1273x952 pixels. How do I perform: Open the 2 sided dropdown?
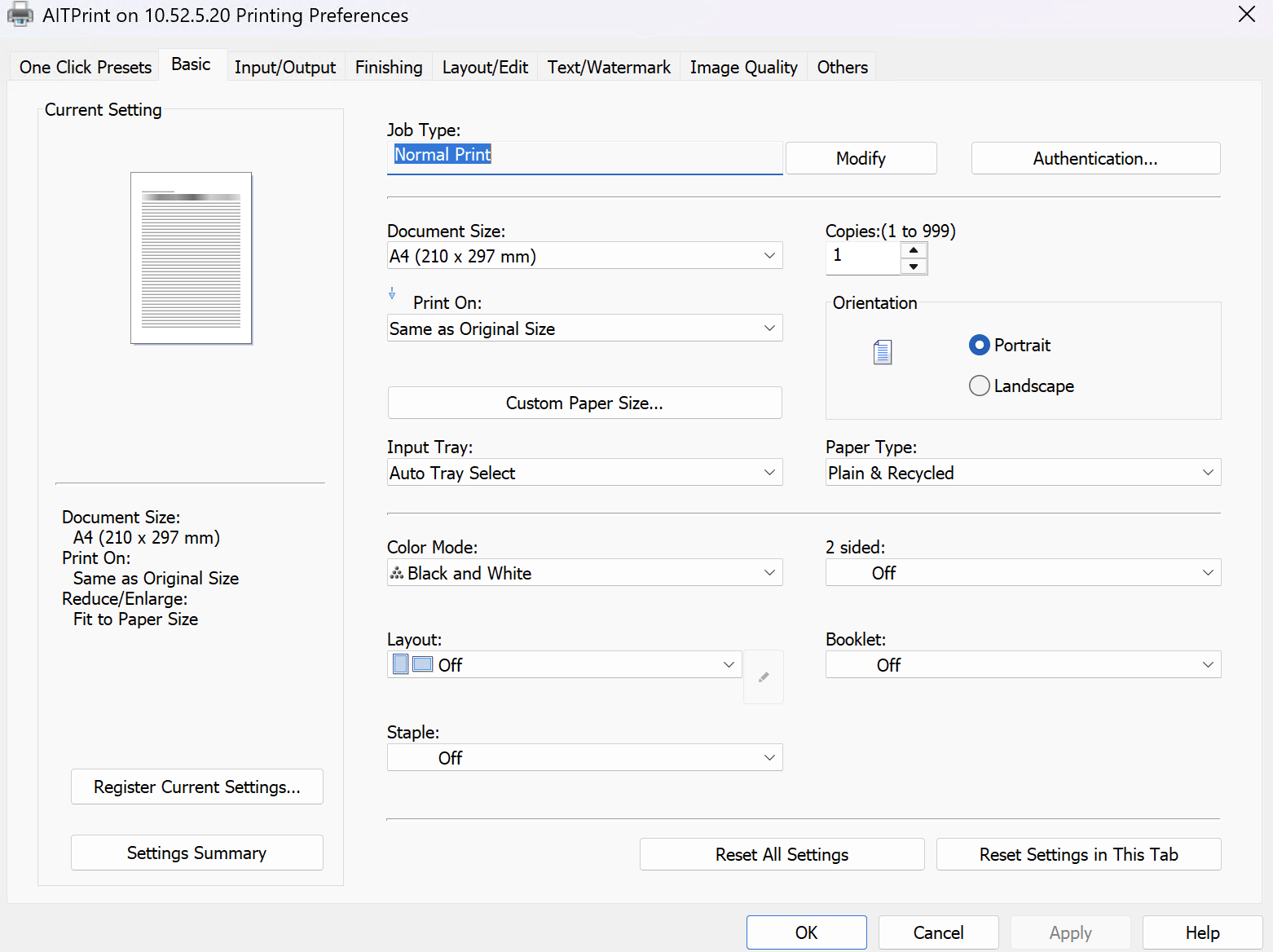pyautogui.click(x=1023, y=573)
